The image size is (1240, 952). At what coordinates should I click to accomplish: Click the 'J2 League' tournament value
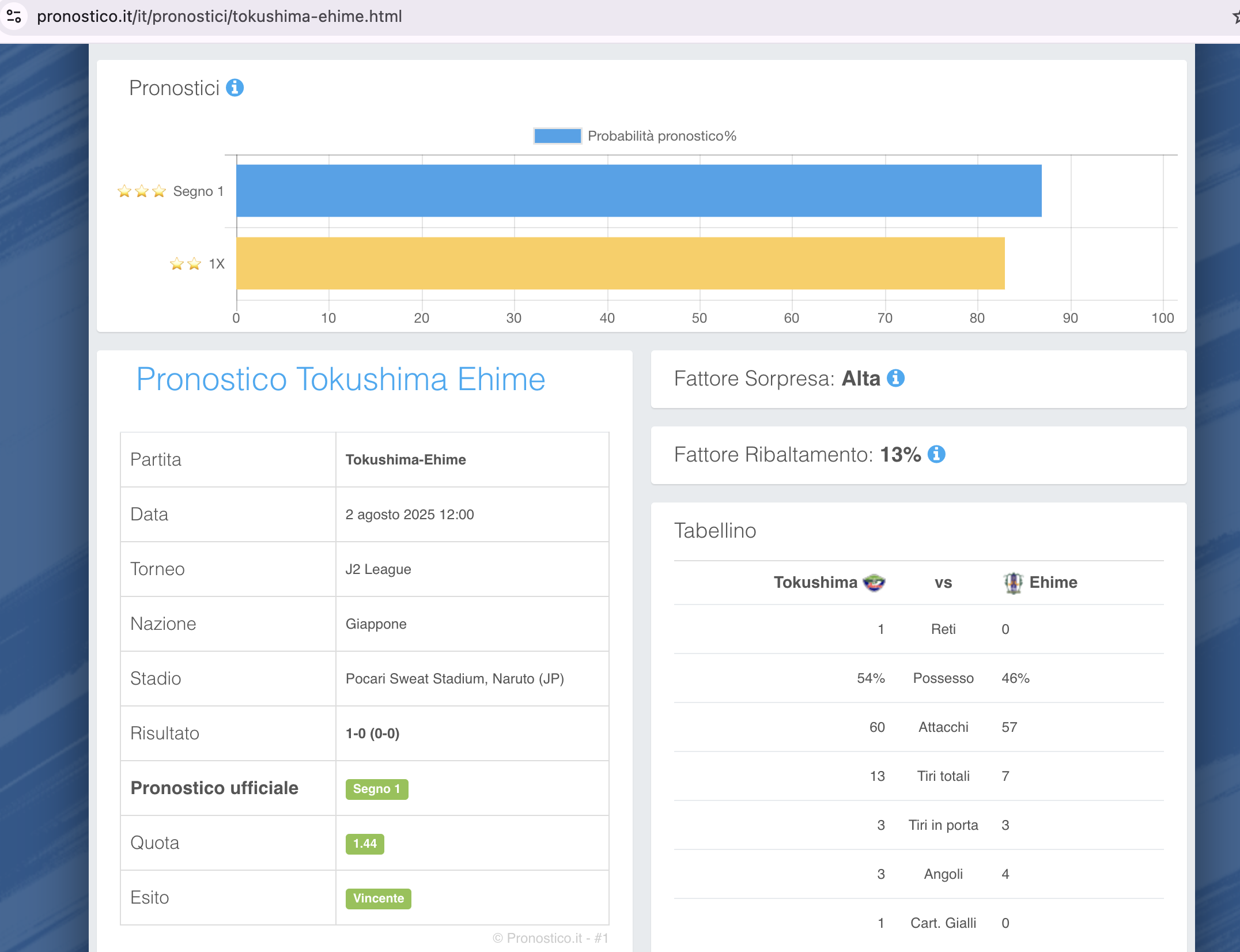tap(379, 569)
